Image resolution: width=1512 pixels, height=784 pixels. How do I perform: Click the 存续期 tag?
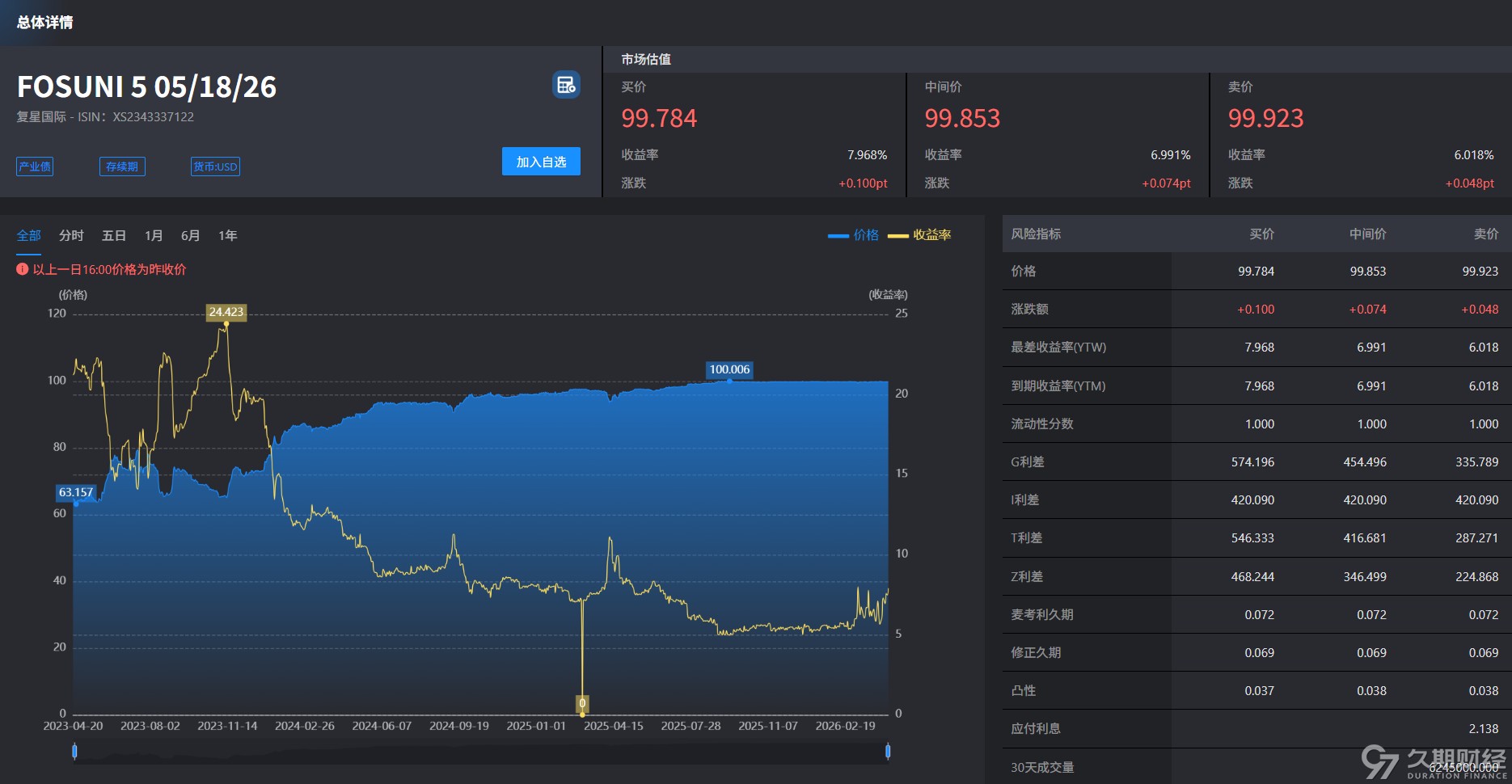point(122,166)
